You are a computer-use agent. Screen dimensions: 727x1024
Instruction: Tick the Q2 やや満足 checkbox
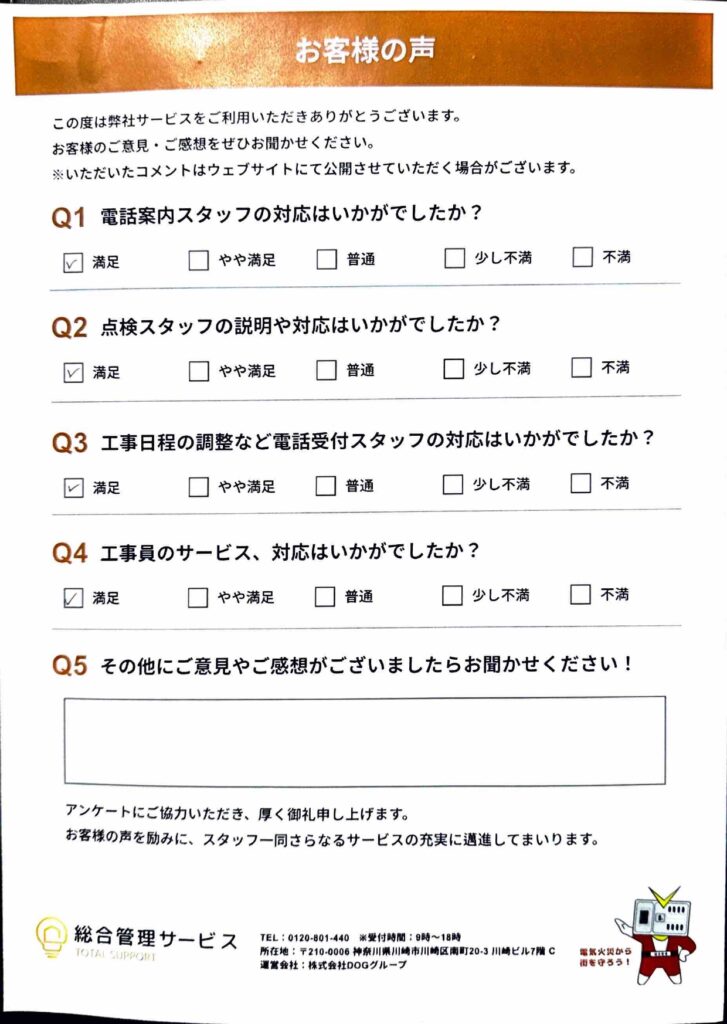click(199, 371)
